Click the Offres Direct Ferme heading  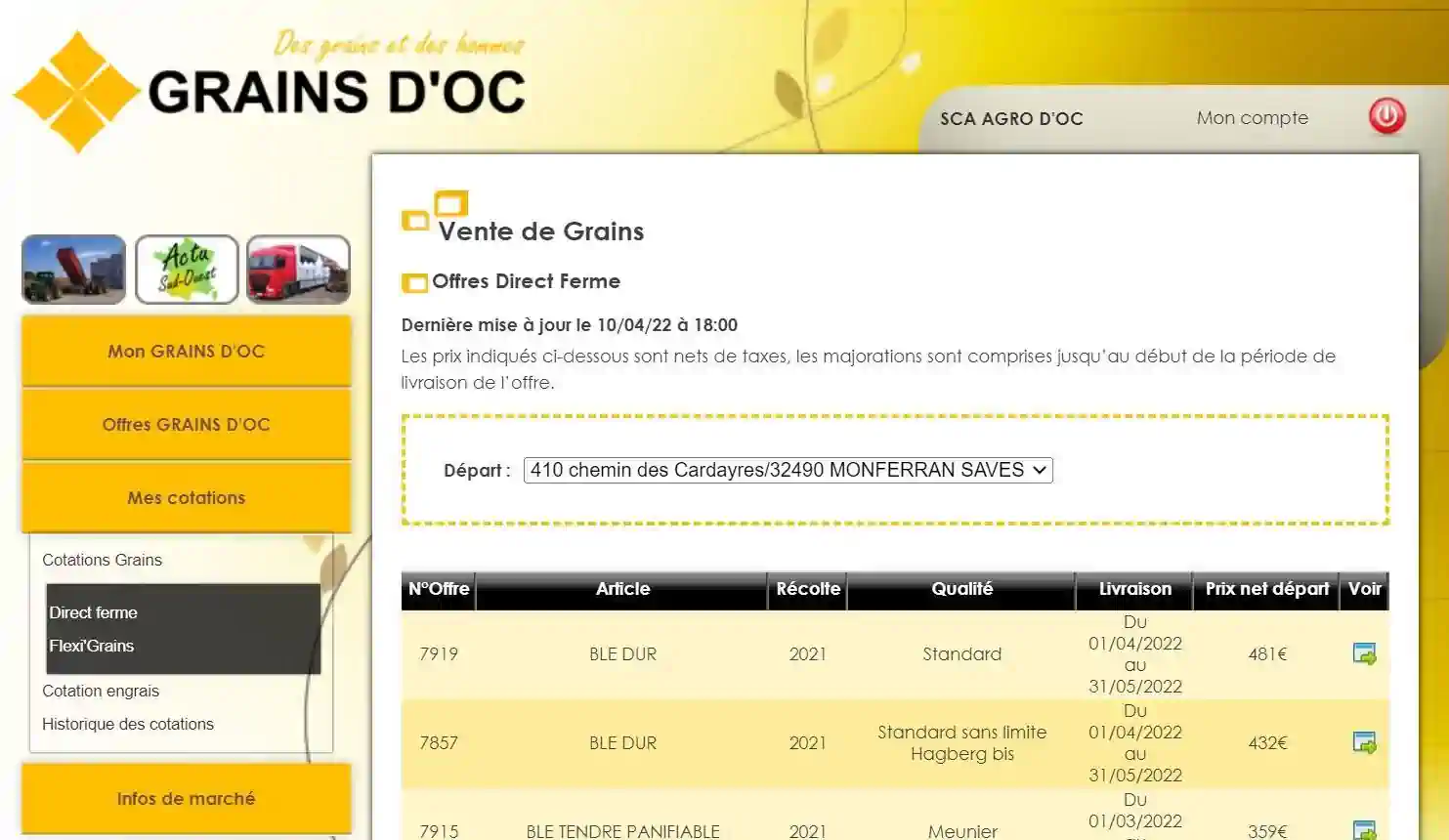[526, 281]
